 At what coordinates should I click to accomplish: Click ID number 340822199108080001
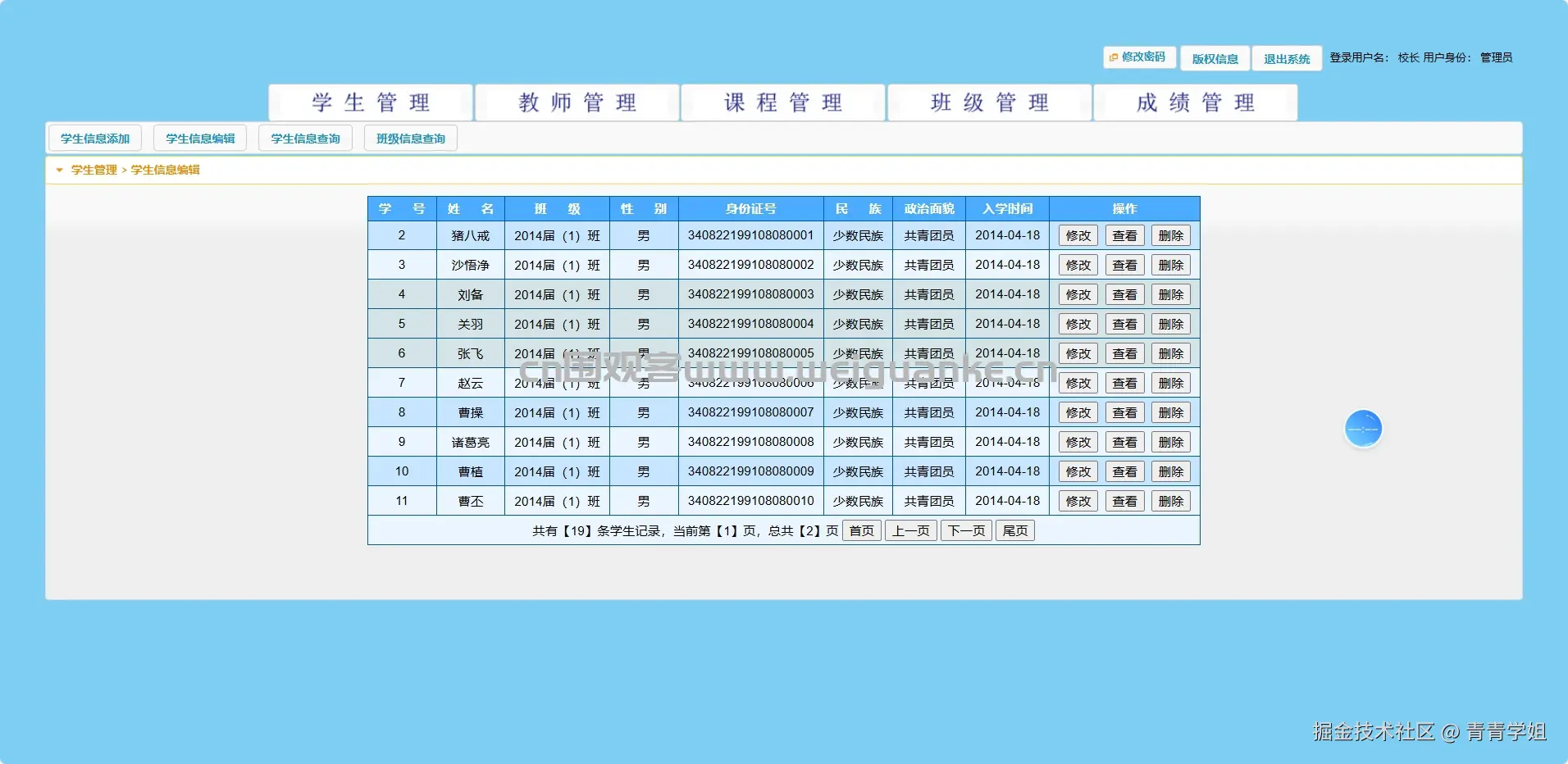[x=751, y=235]
